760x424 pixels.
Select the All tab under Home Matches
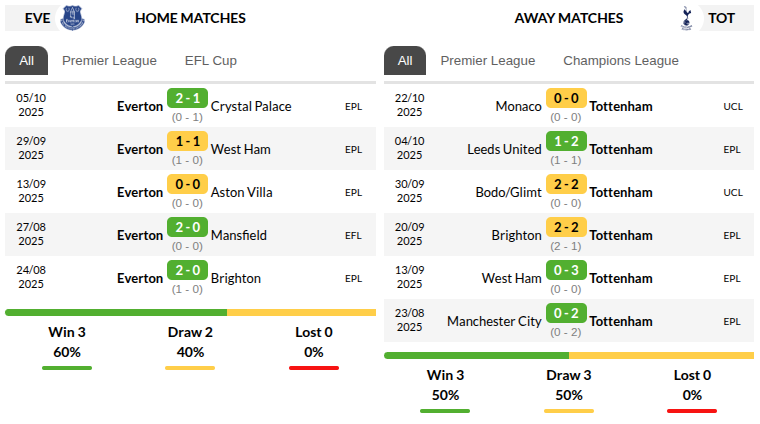coord(26,60)
